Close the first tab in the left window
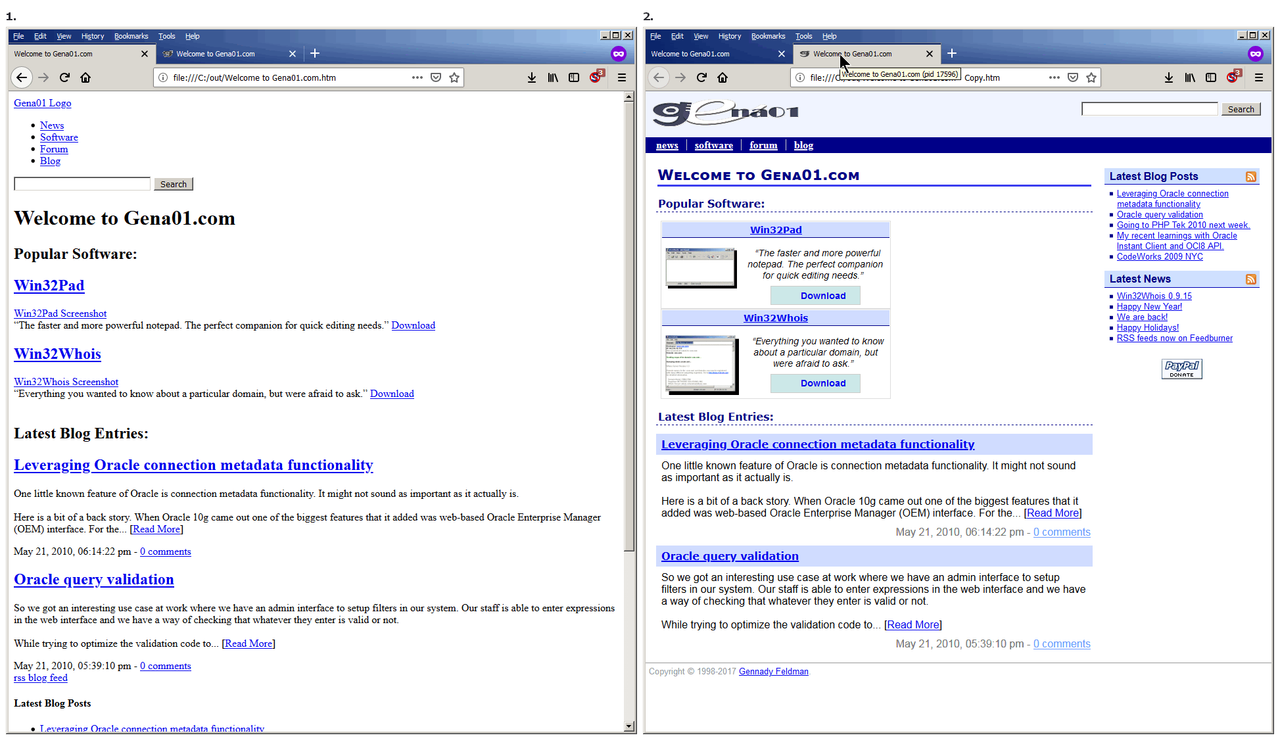Image resolution: width=1280 pixels, height=740 pixels. pyautogui.click(x=144, y=54)
